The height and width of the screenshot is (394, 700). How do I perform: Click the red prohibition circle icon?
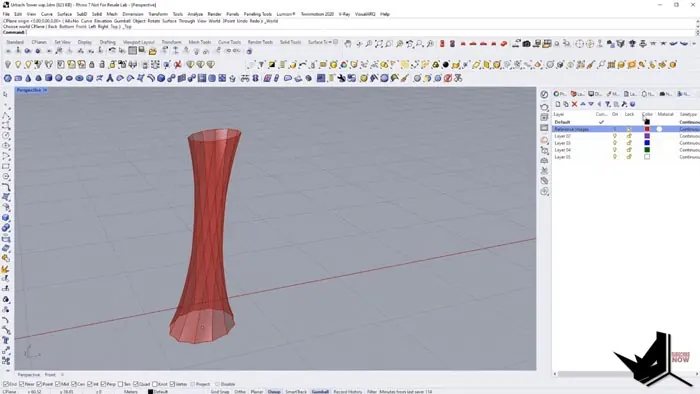[448, 78]
